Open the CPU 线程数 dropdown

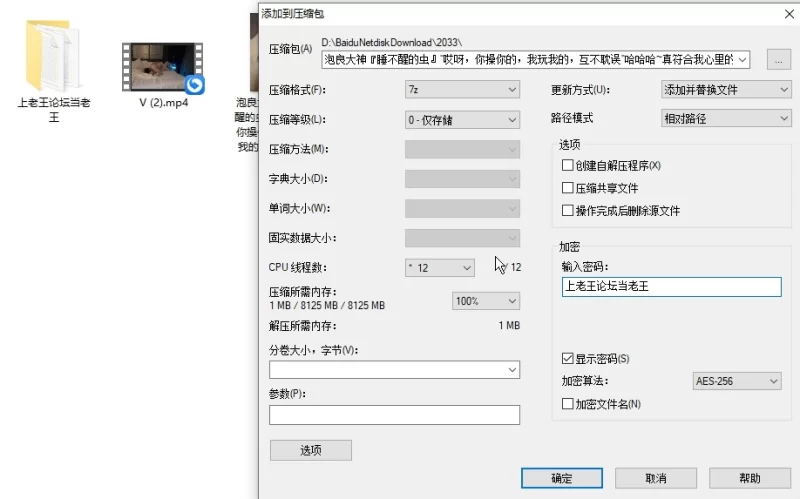coord(440,268)
